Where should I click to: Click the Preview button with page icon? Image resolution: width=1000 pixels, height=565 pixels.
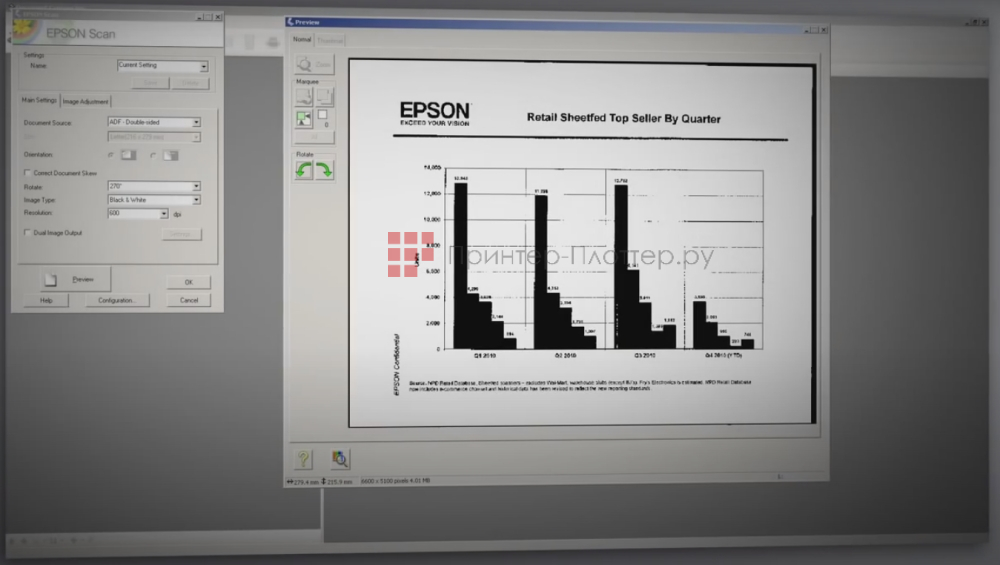click(75, 280)
